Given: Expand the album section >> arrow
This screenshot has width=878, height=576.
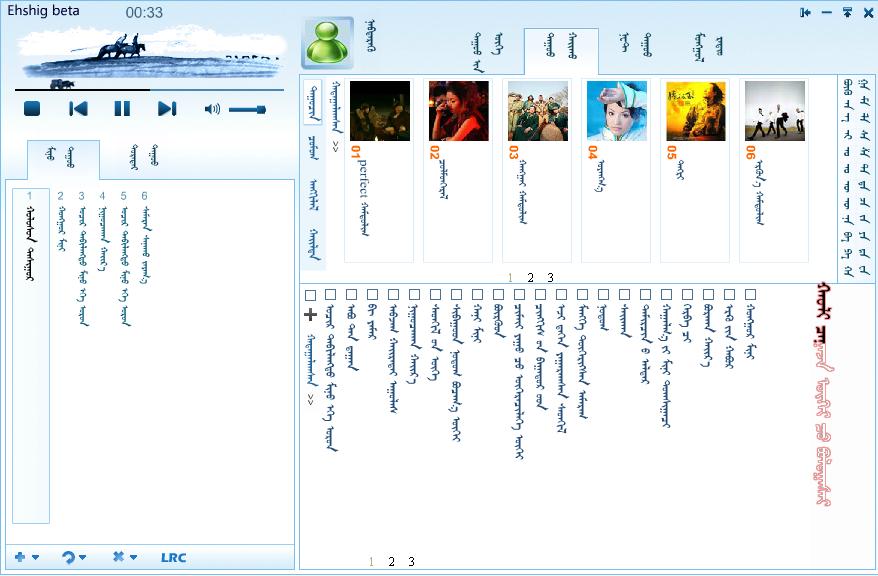Looking at the screenshot, I should pos(335,146).
